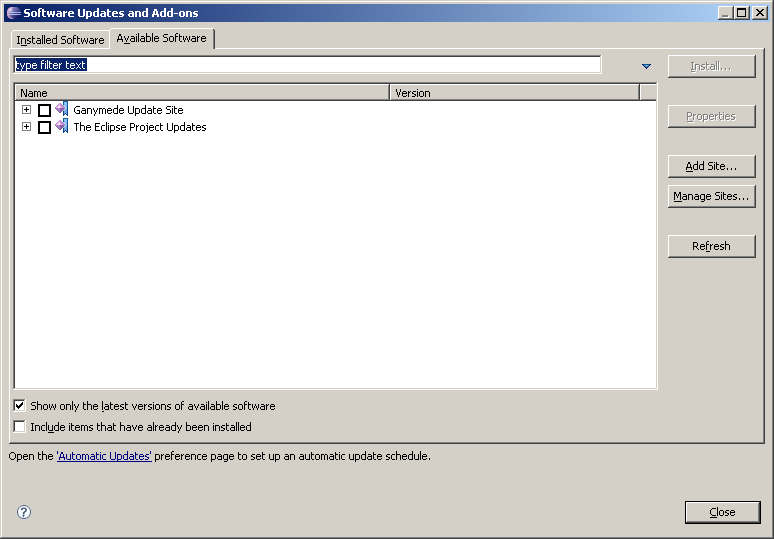
Task: Open the 'Automatic Updates' preference link
Action: coord(104,456)
